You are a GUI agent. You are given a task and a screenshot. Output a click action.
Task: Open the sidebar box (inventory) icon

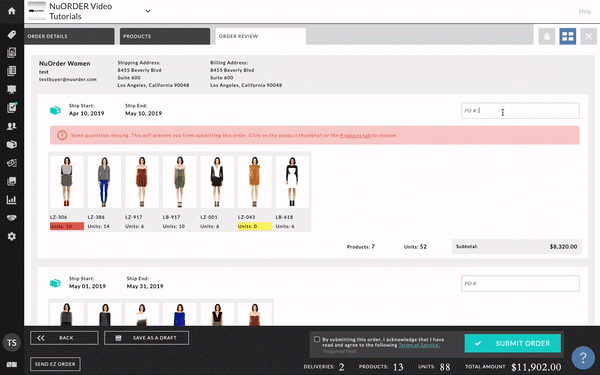pyautogui.click(x=11, y=144)
